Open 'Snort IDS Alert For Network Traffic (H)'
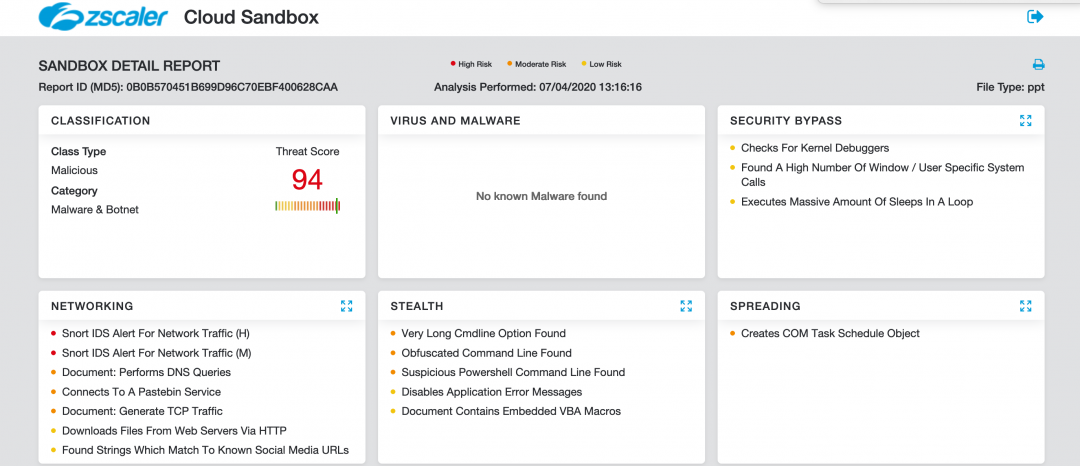This screenshot has height=466, width=1080. (x=155, y=333)
